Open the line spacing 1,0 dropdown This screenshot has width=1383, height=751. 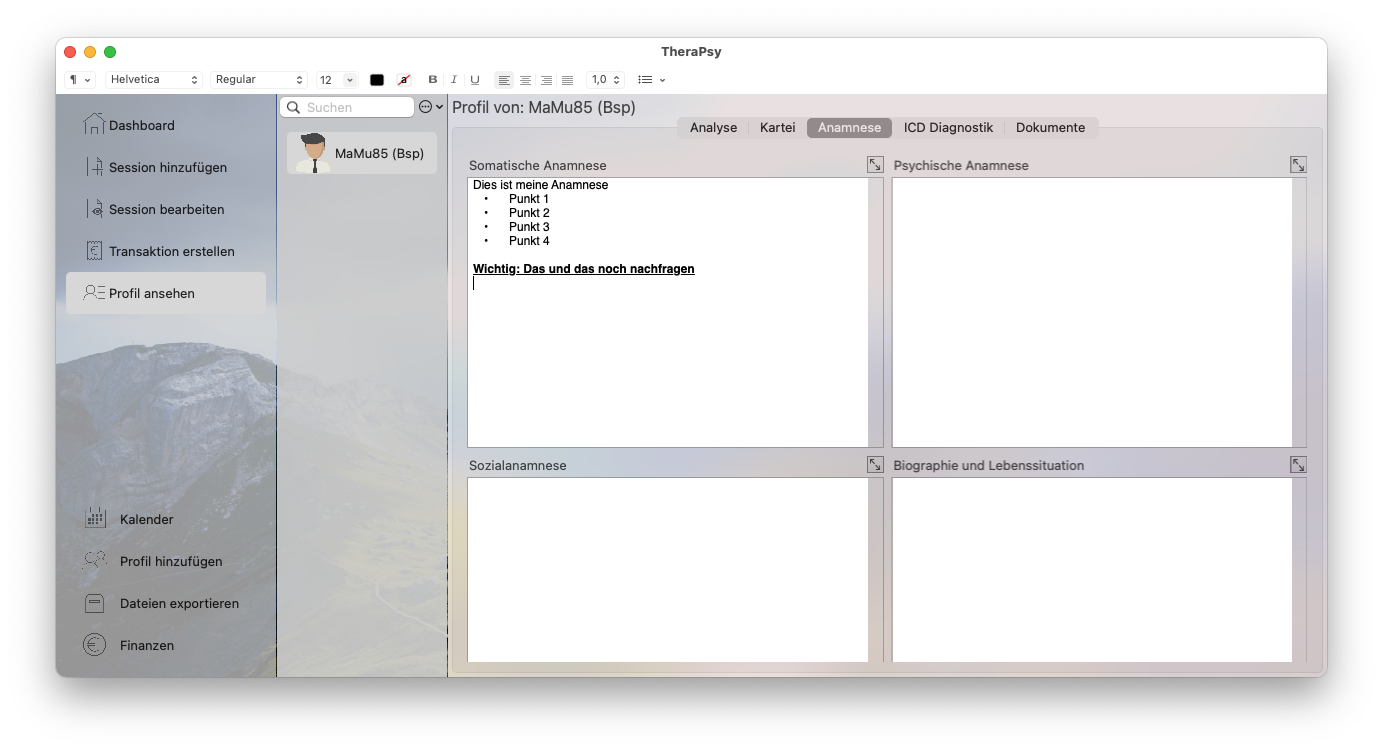pyautogui.click(x=606, y=80)
